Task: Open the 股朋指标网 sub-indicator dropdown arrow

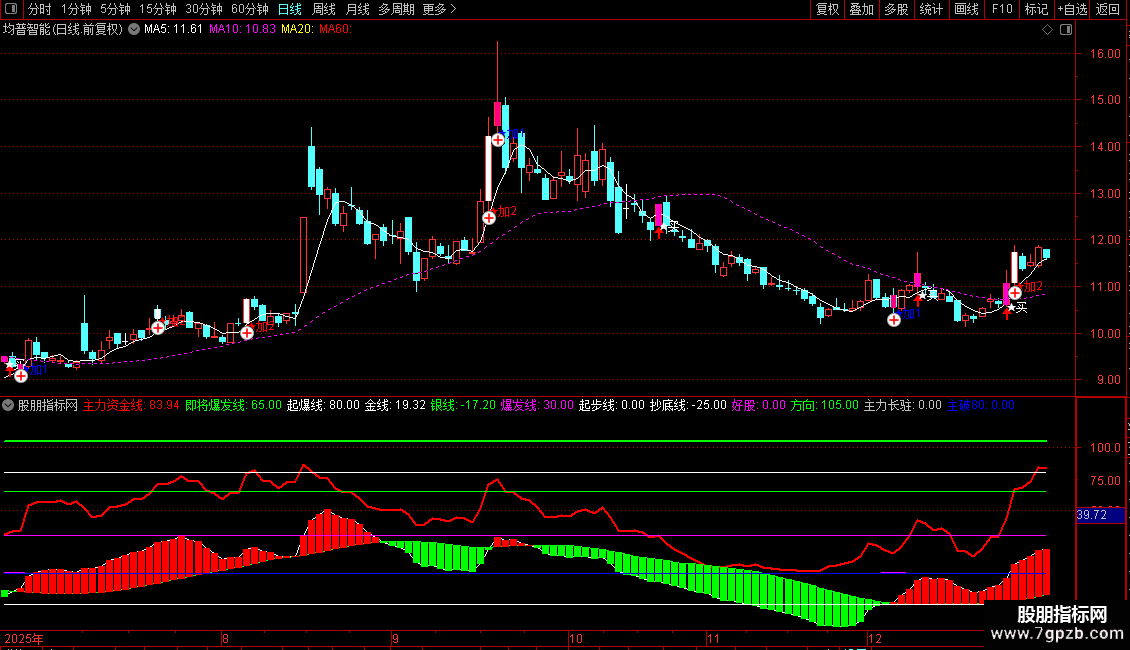Action: point(9,405)
